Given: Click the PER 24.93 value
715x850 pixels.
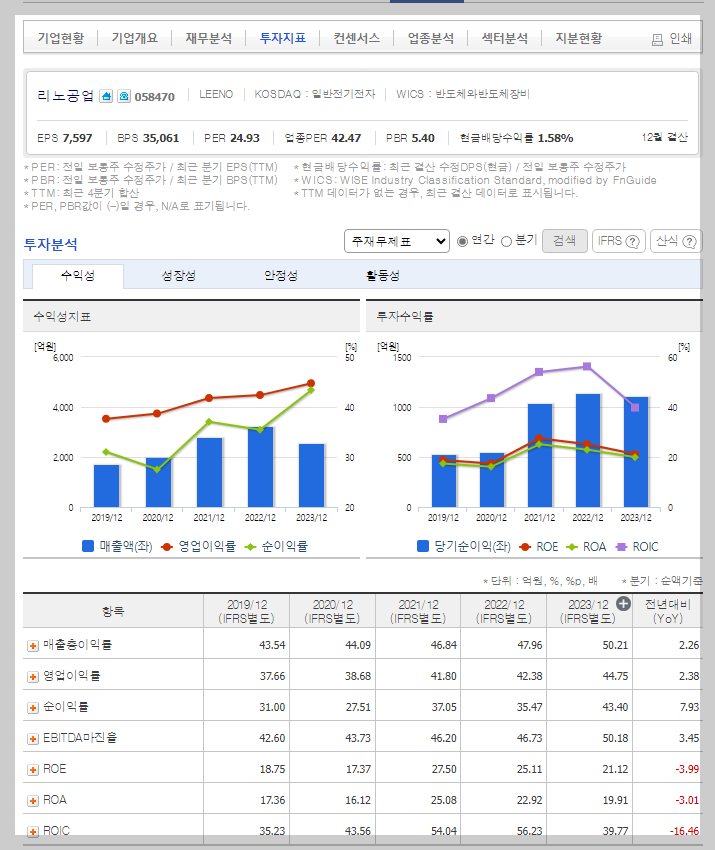Looking at the screenshot, I should tap(243, 138).
